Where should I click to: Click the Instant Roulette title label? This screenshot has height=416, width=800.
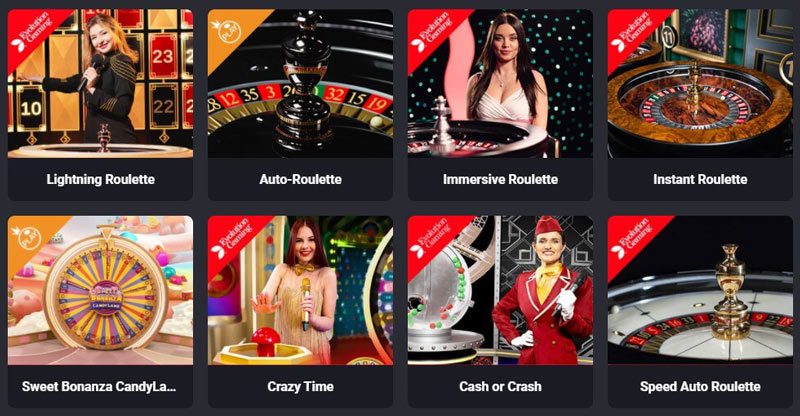(701, 179)
